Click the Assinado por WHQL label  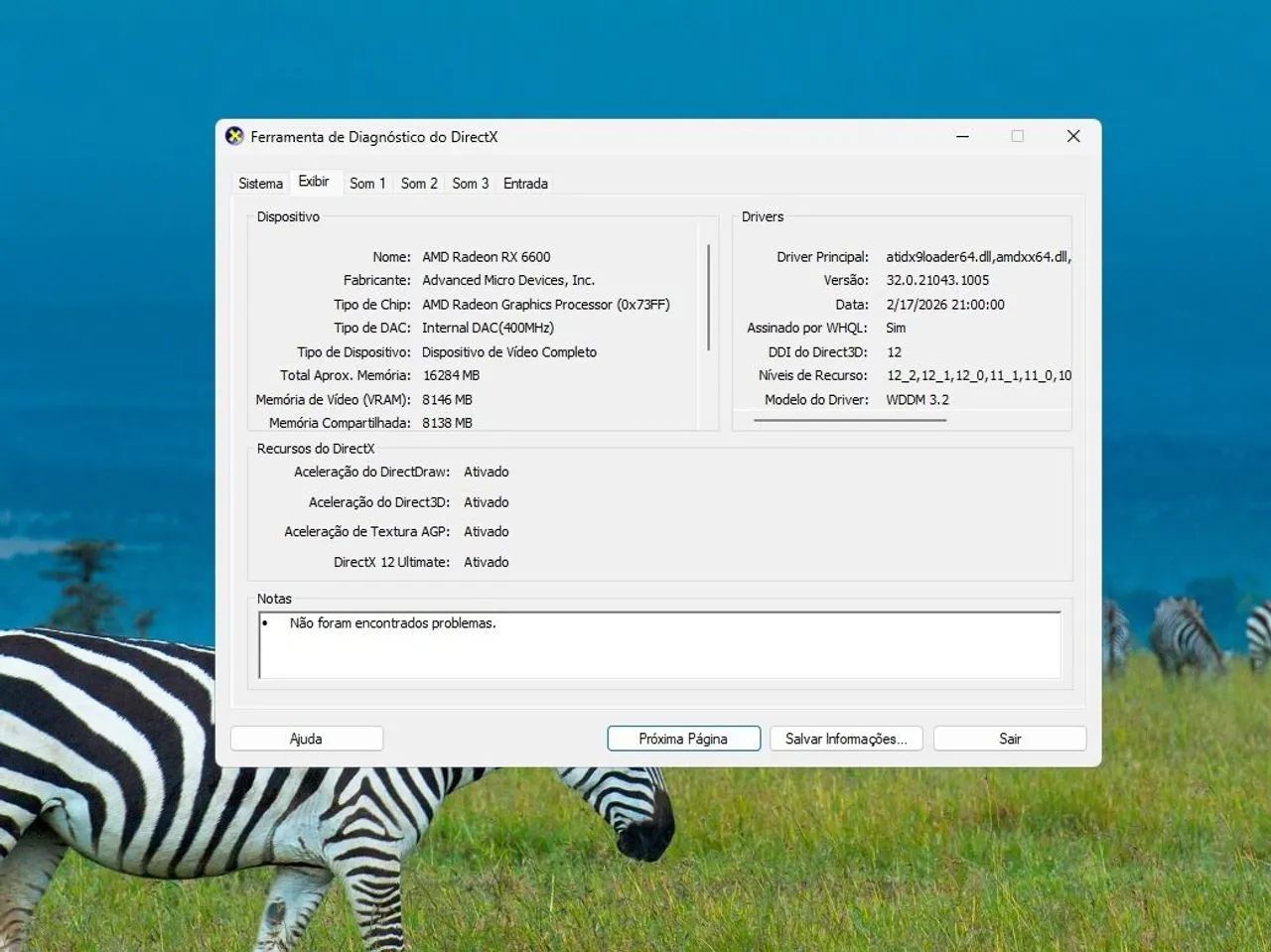pos(807,329)
